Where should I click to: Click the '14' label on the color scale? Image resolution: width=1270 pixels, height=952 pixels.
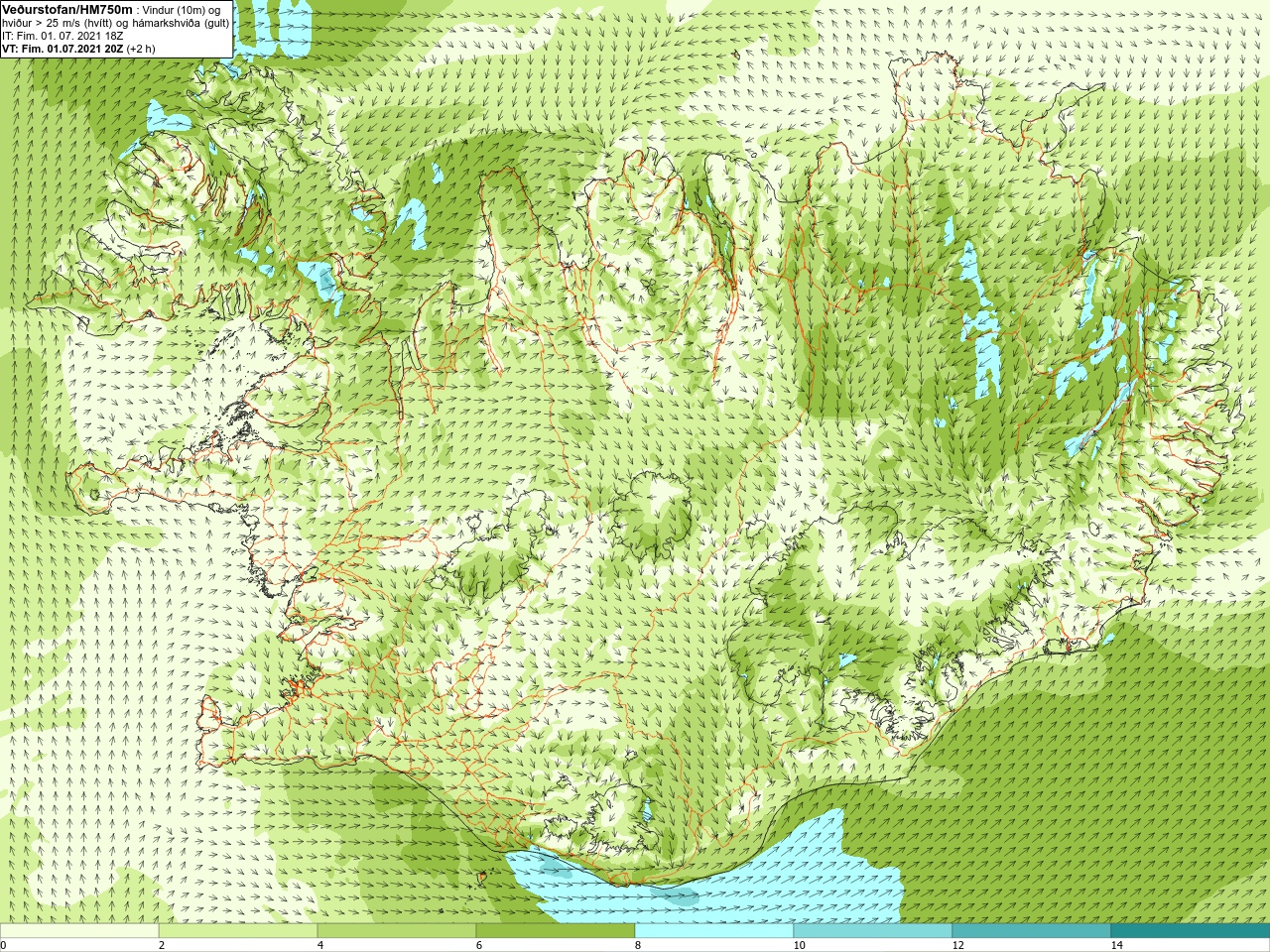point(1116,945)
